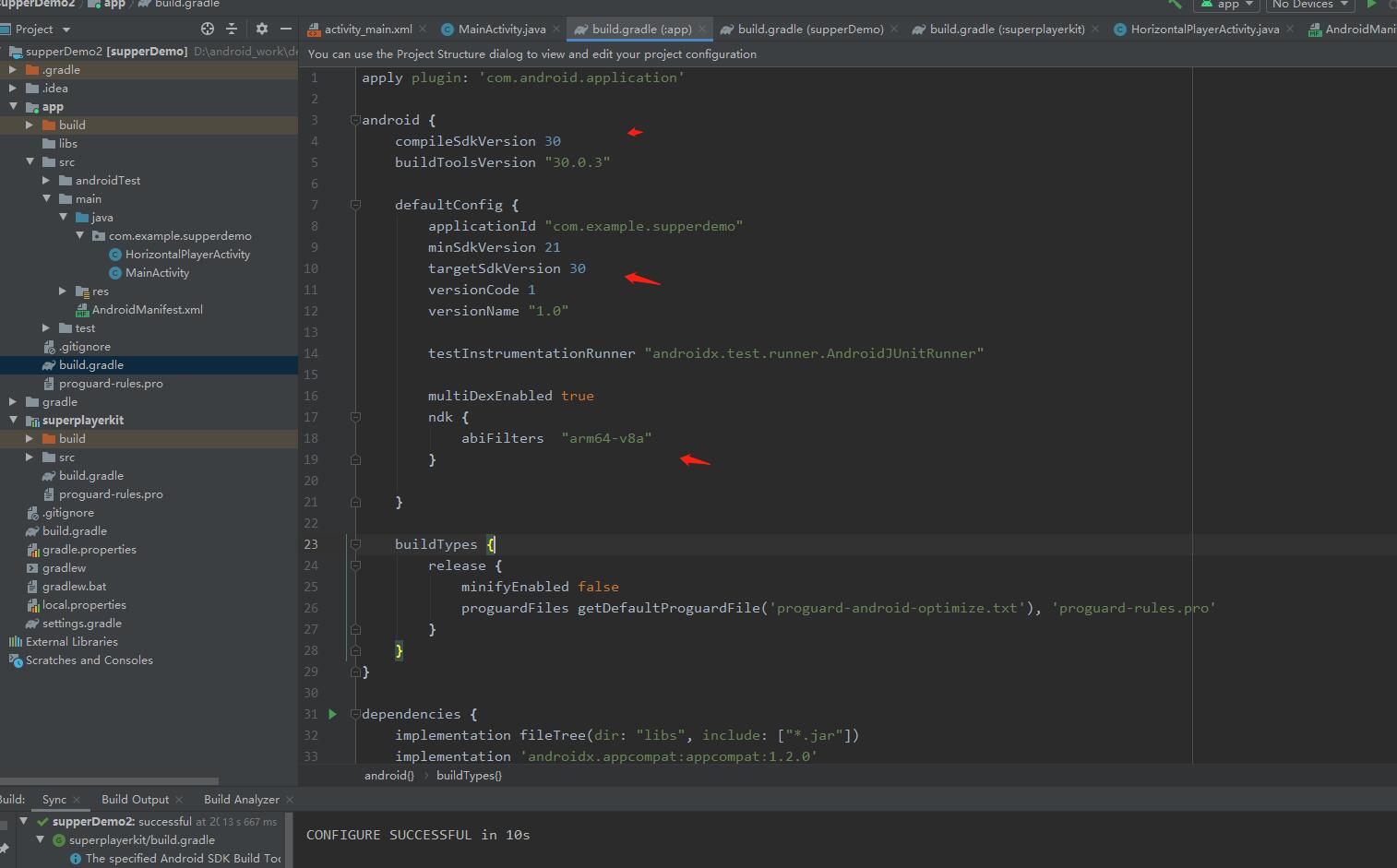Switch to HorizontalPlayerActivity.java tab
The height and width of the screenshot is (868, 1397).
coord(1205,30)
